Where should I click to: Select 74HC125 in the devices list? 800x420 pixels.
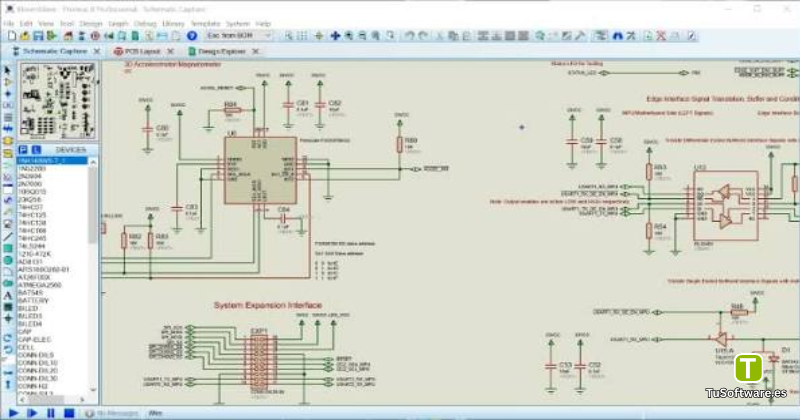point(32,215)
